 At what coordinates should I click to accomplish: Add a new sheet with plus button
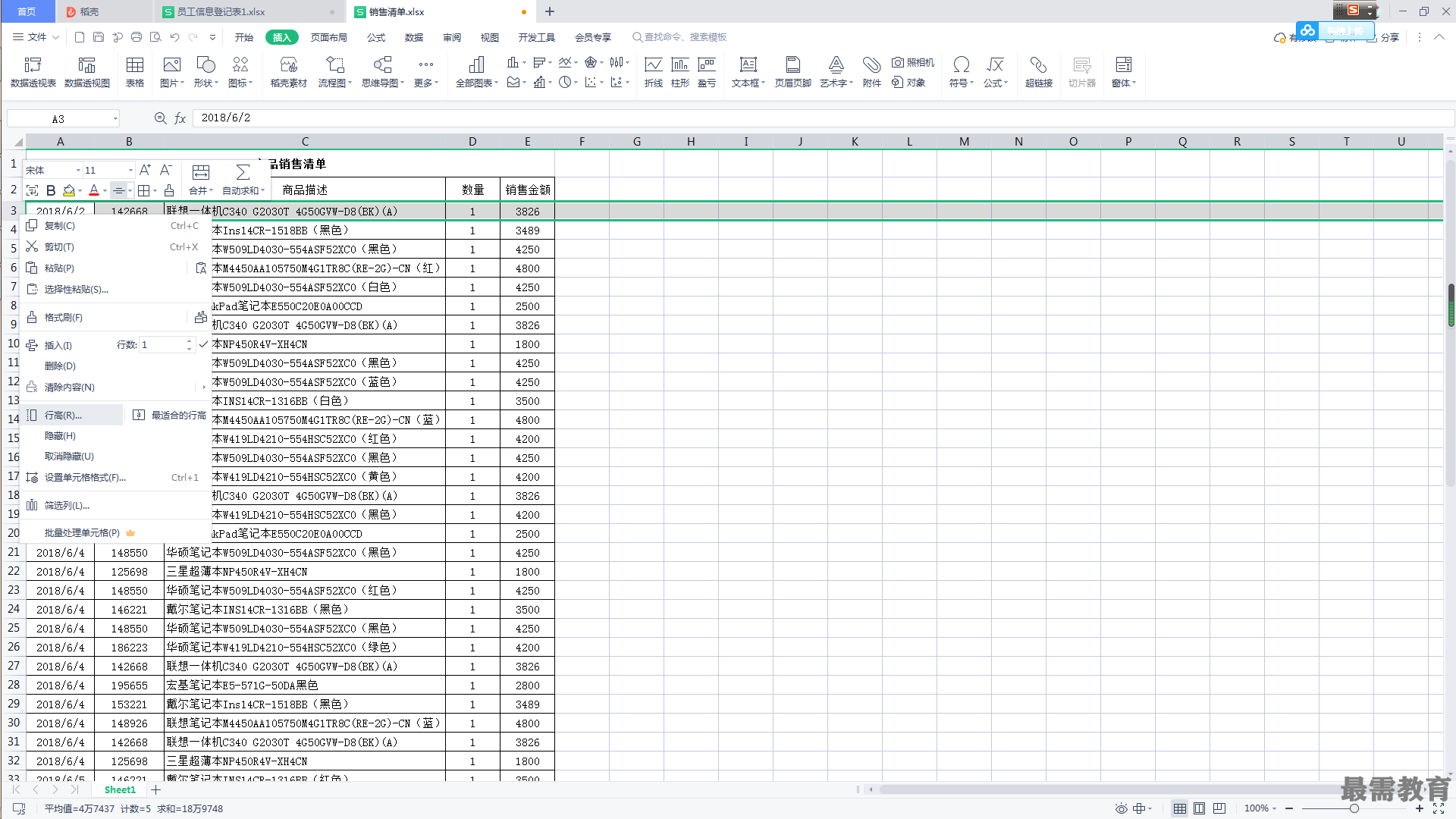pyautogui.click(x=156, y=789)
